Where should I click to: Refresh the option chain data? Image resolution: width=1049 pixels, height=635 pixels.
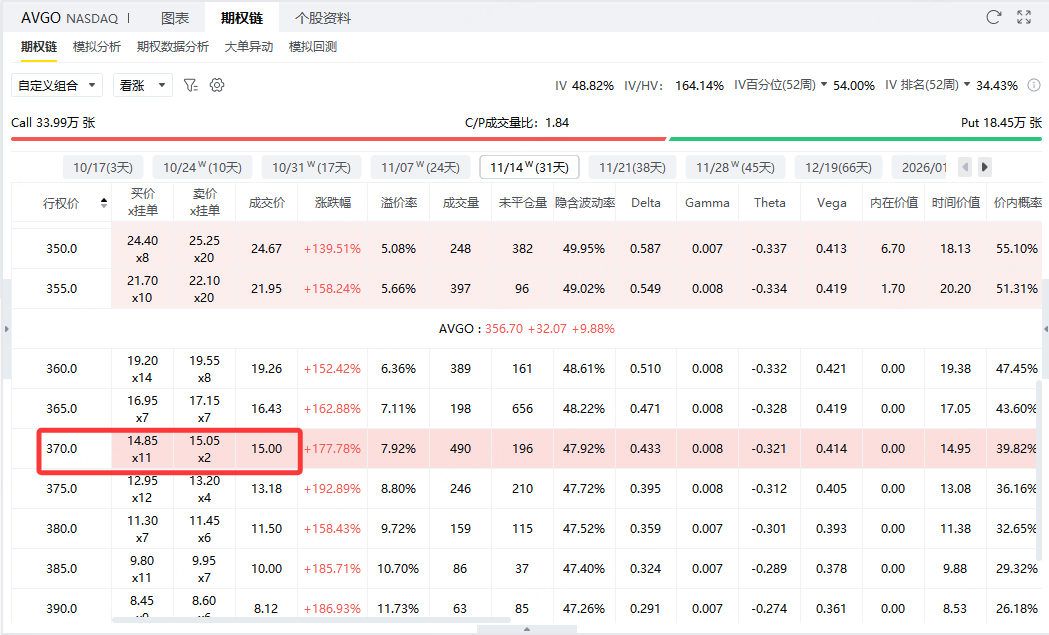(x=993, y=17)
